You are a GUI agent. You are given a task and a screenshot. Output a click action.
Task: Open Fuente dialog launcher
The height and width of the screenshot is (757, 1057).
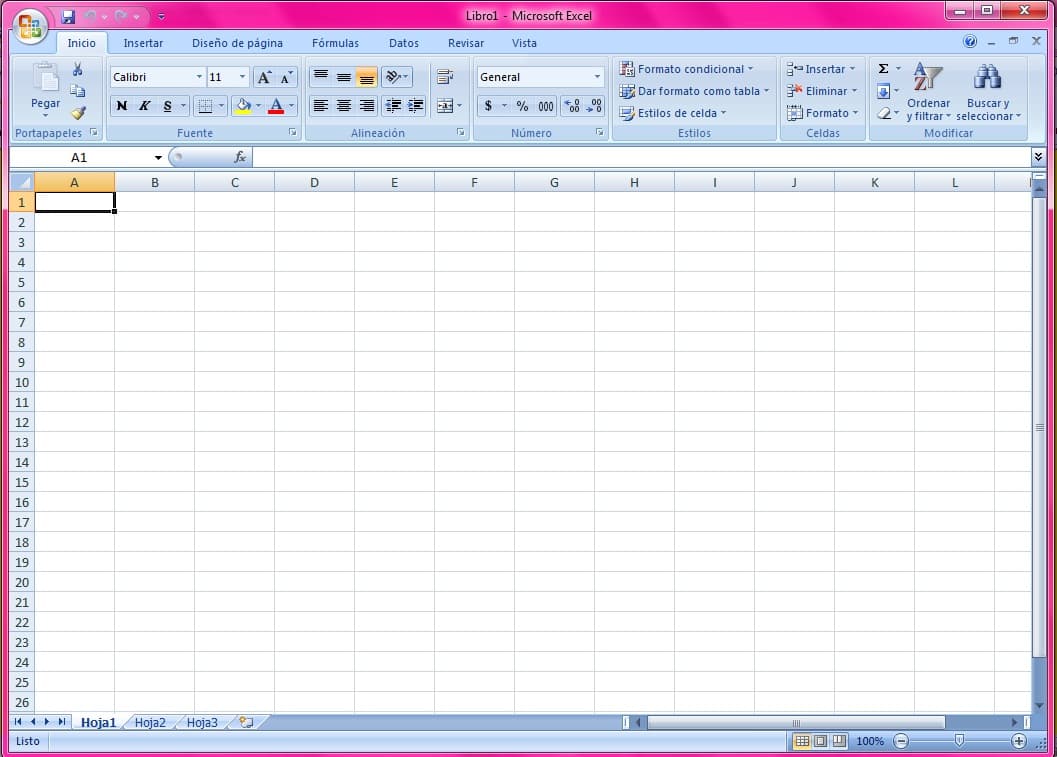tap(293, 133)
